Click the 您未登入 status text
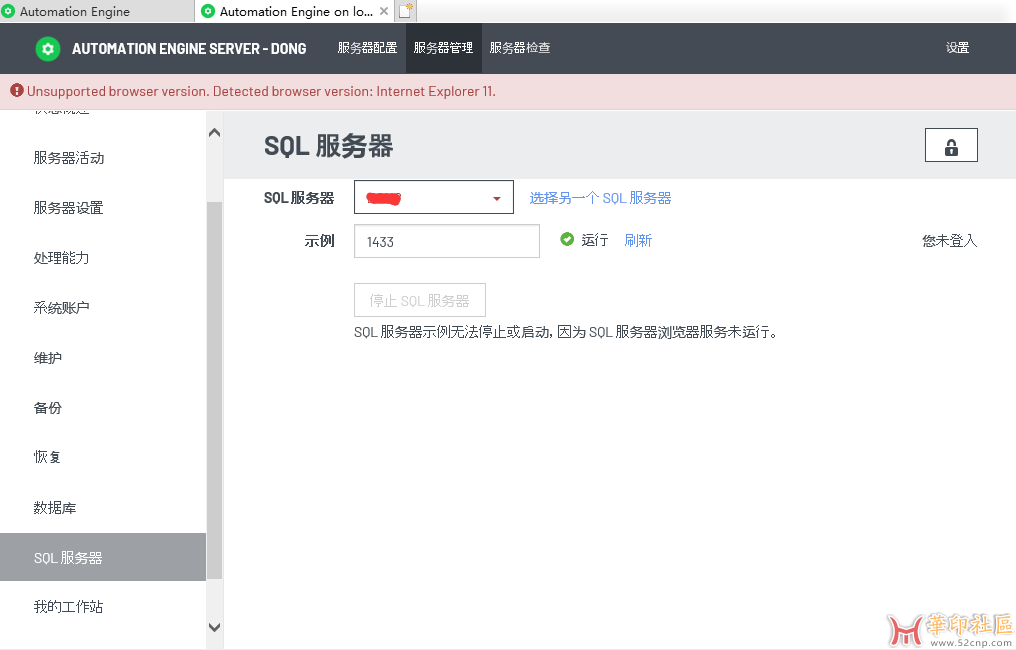 (949, 241)
